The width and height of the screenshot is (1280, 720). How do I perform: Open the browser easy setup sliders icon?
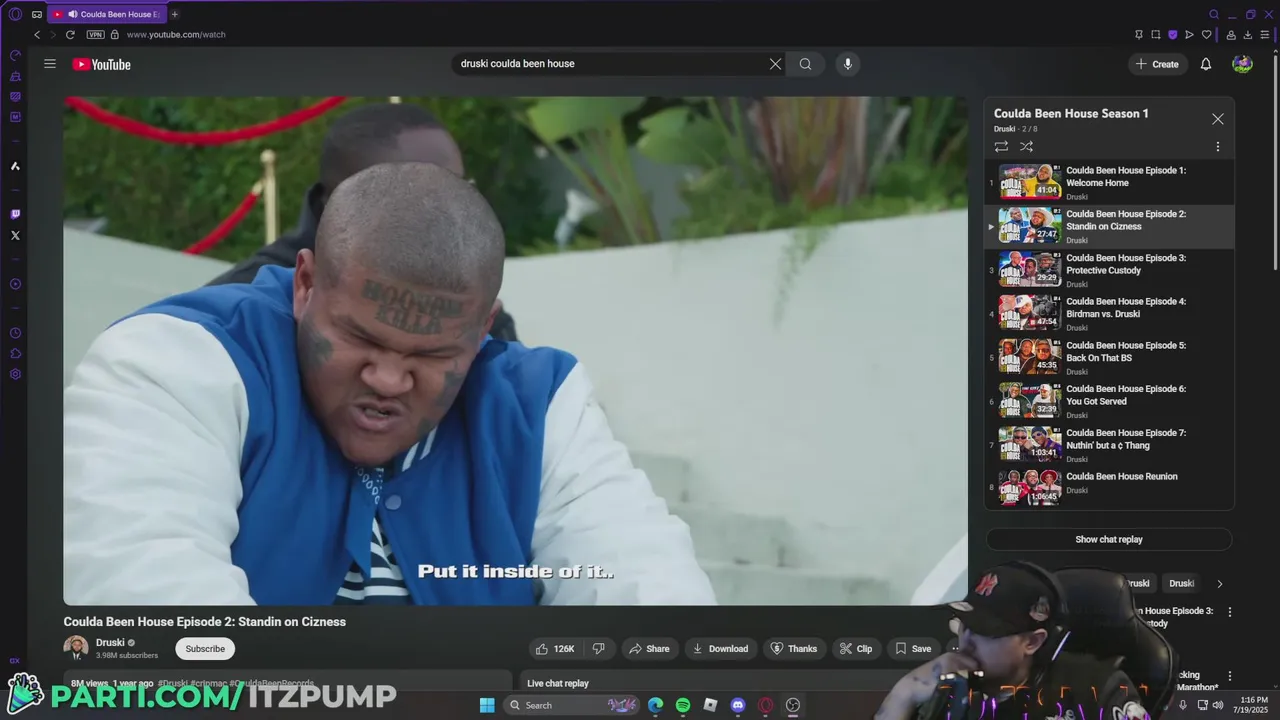click(x=1265, y=34)
